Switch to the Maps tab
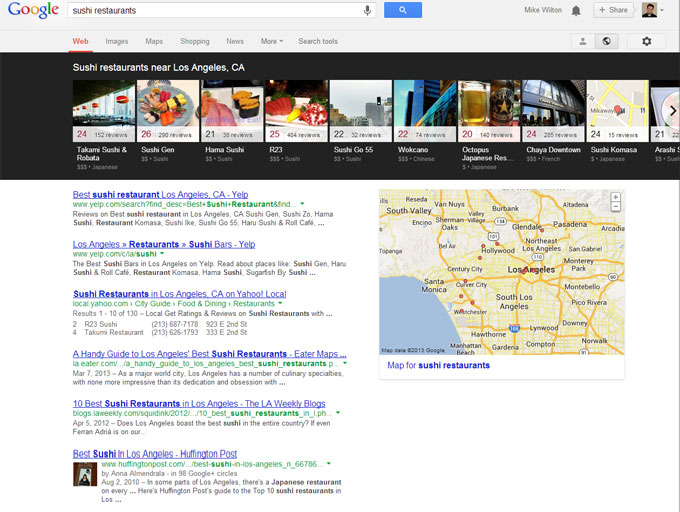Screen dimensions: 680x512 pos(154,41)
